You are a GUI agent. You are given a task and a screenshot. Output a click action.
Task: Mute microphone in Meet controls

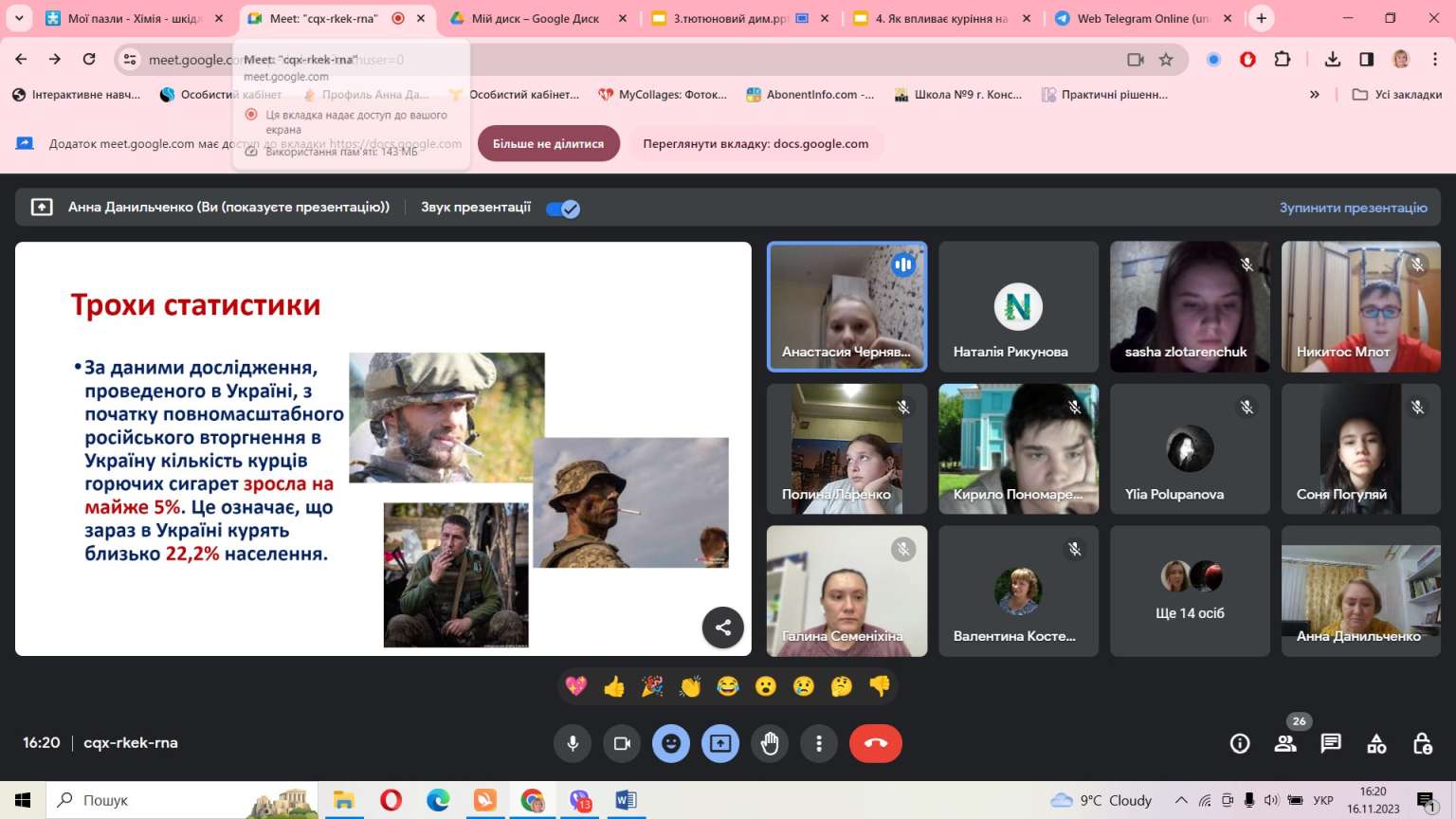573,743
